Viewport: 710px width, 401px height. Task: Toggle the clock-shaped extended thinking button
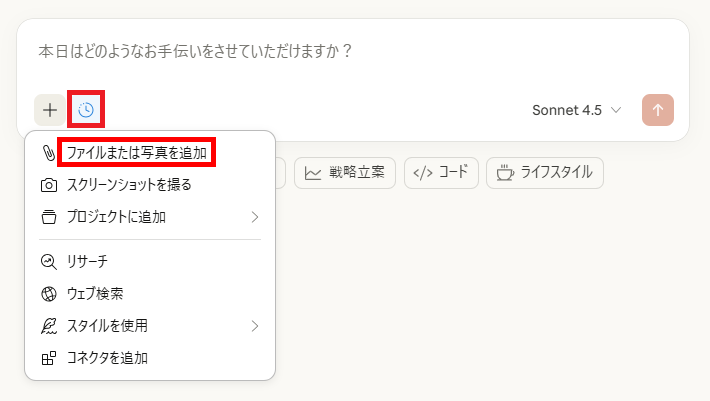[86, 110]
